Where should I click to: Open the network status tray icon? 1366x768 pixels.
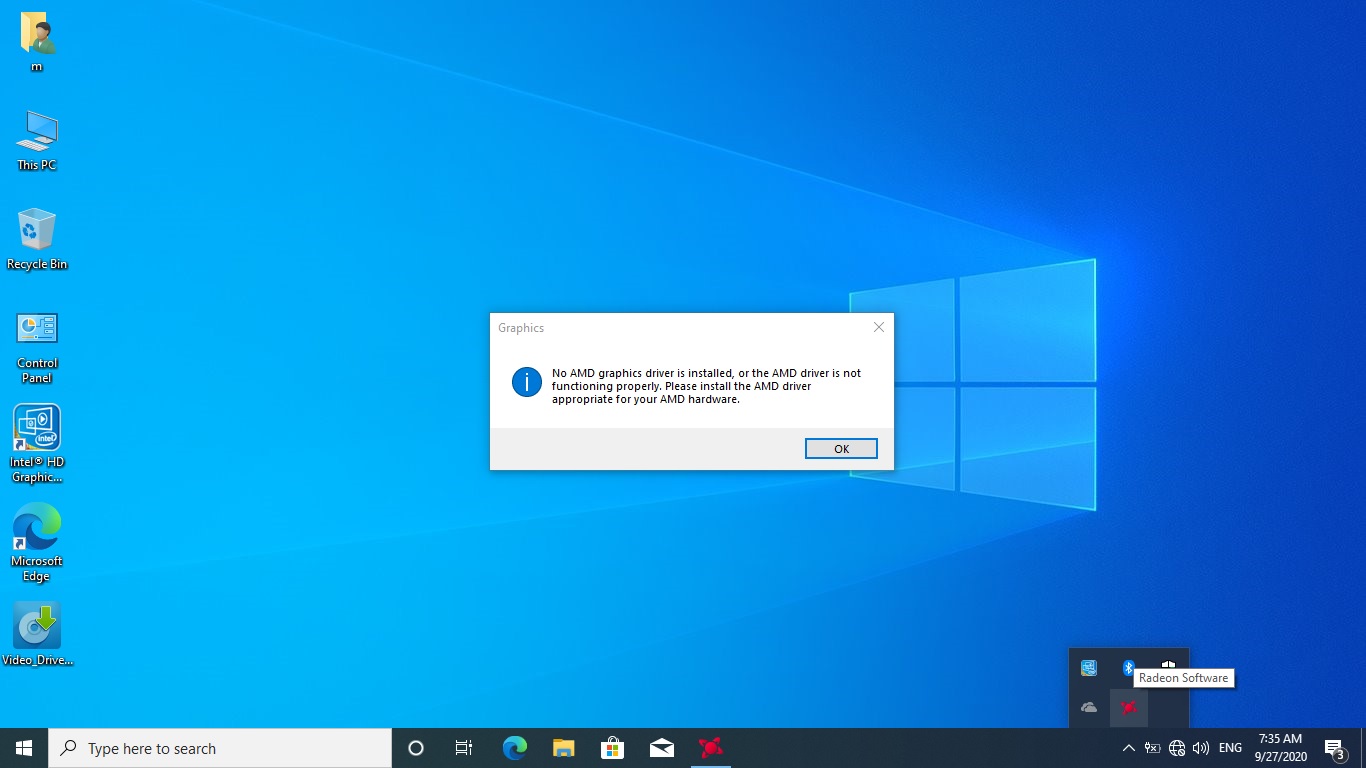1176,748
